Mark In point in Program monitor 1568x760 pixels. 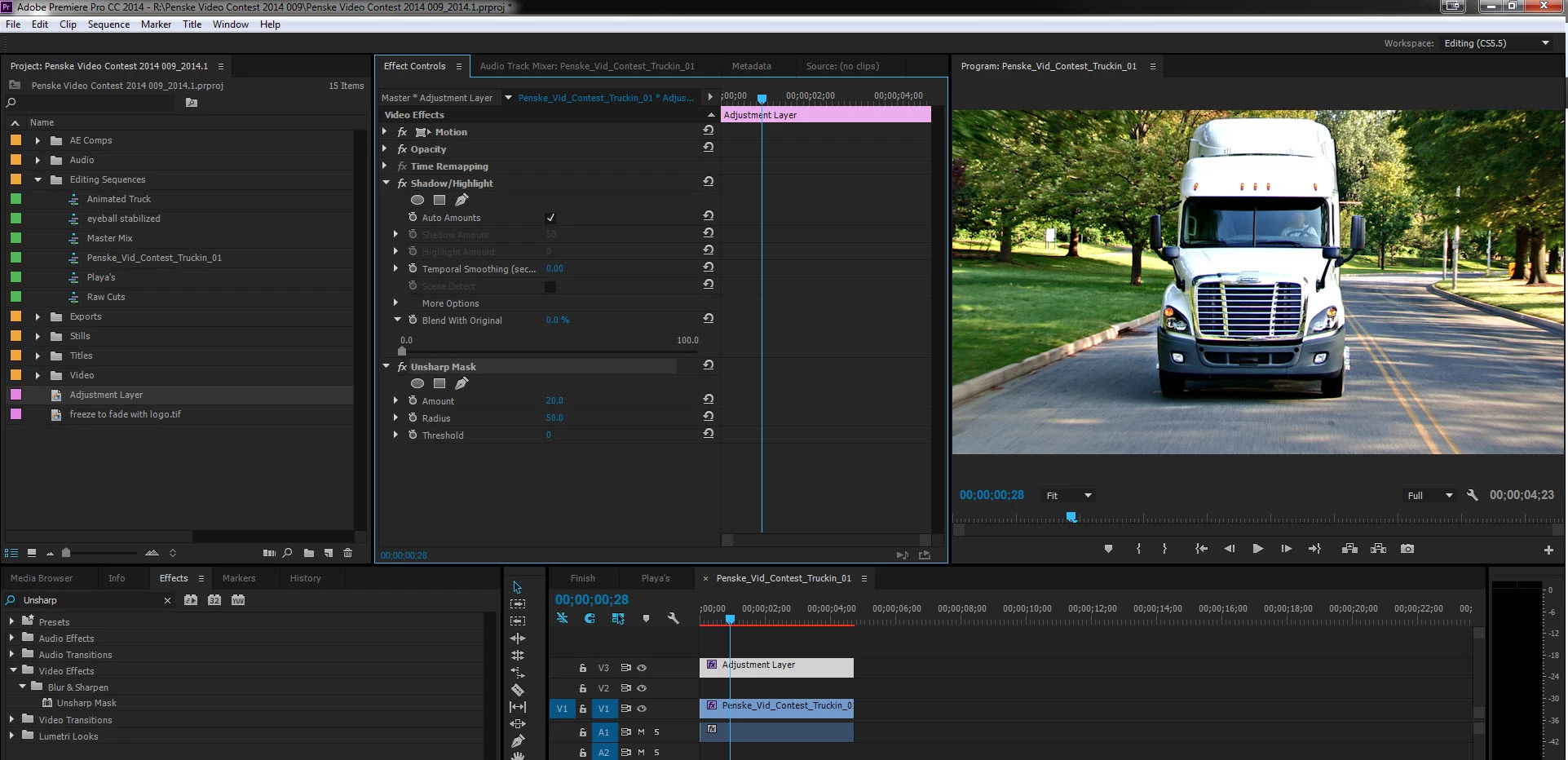(x=1139, y=549)
